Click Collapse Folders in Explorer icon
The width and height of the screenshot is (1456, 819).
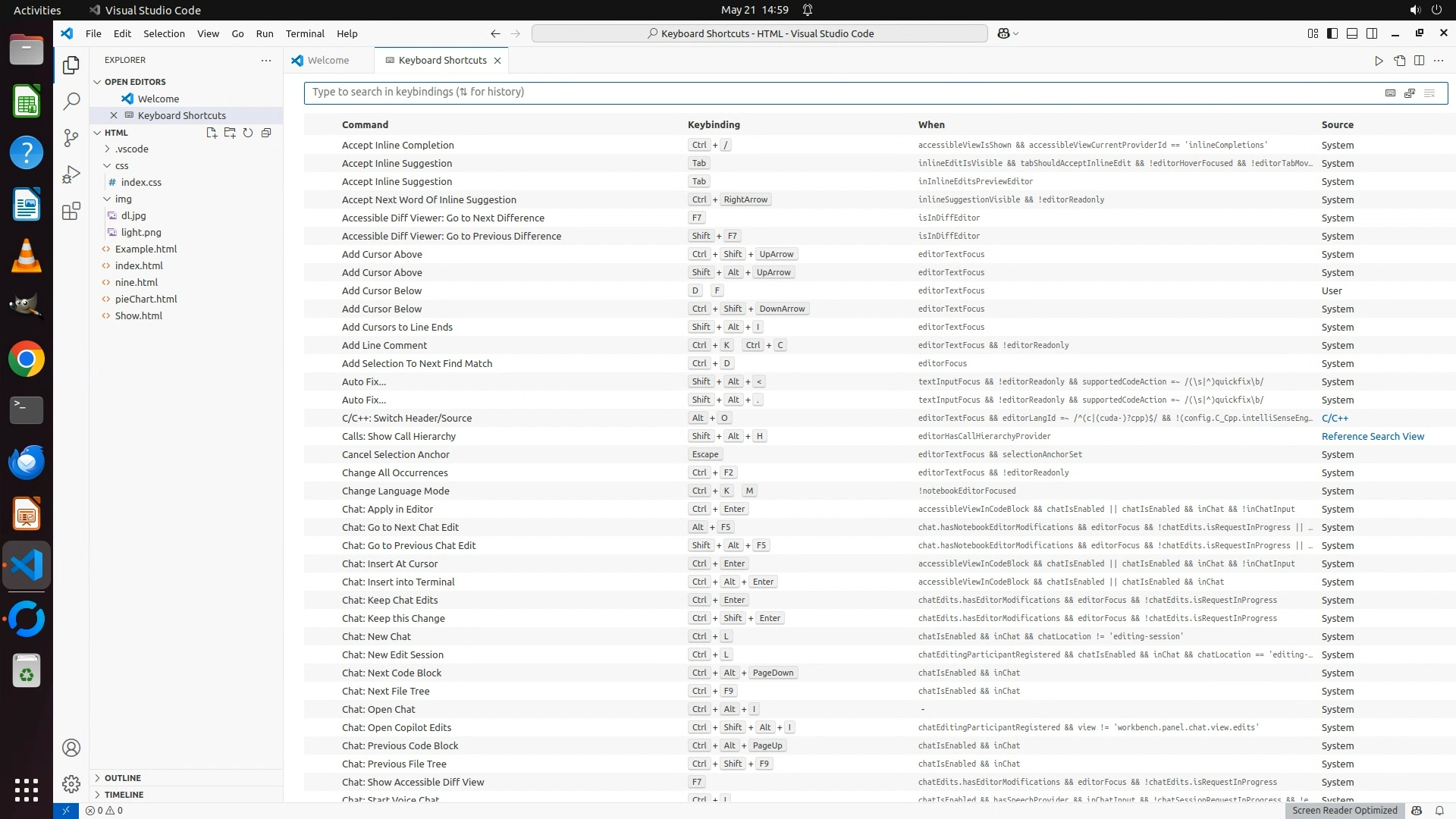pyautogui.click(x=266, y=133)
